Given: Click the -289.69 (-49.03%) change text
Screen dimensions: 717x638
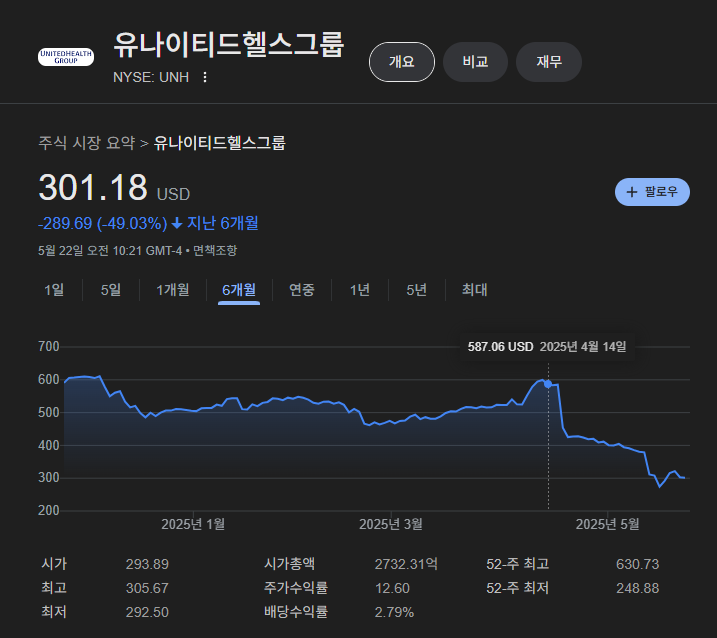Looking at the screenshot, I should 103,223.
